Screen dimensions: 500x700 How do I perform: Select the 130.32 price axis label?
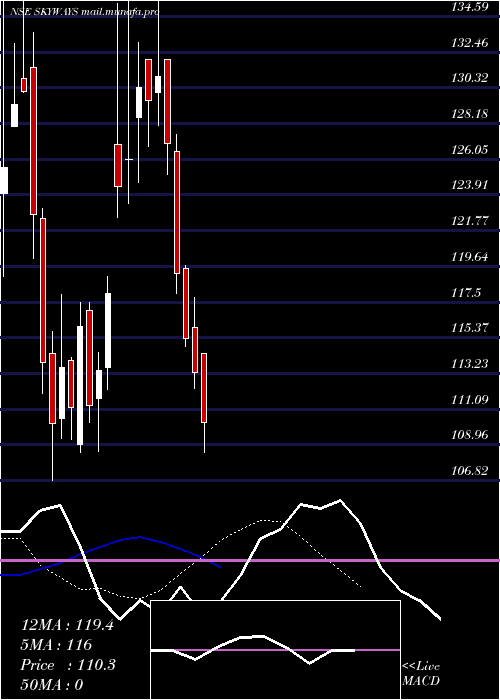469,78
